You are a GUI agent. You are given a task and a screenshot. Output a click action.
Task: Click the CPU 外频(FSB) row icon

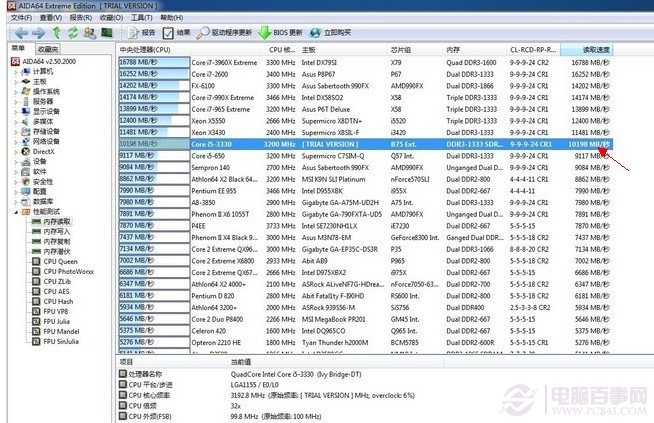pos(123,416)
